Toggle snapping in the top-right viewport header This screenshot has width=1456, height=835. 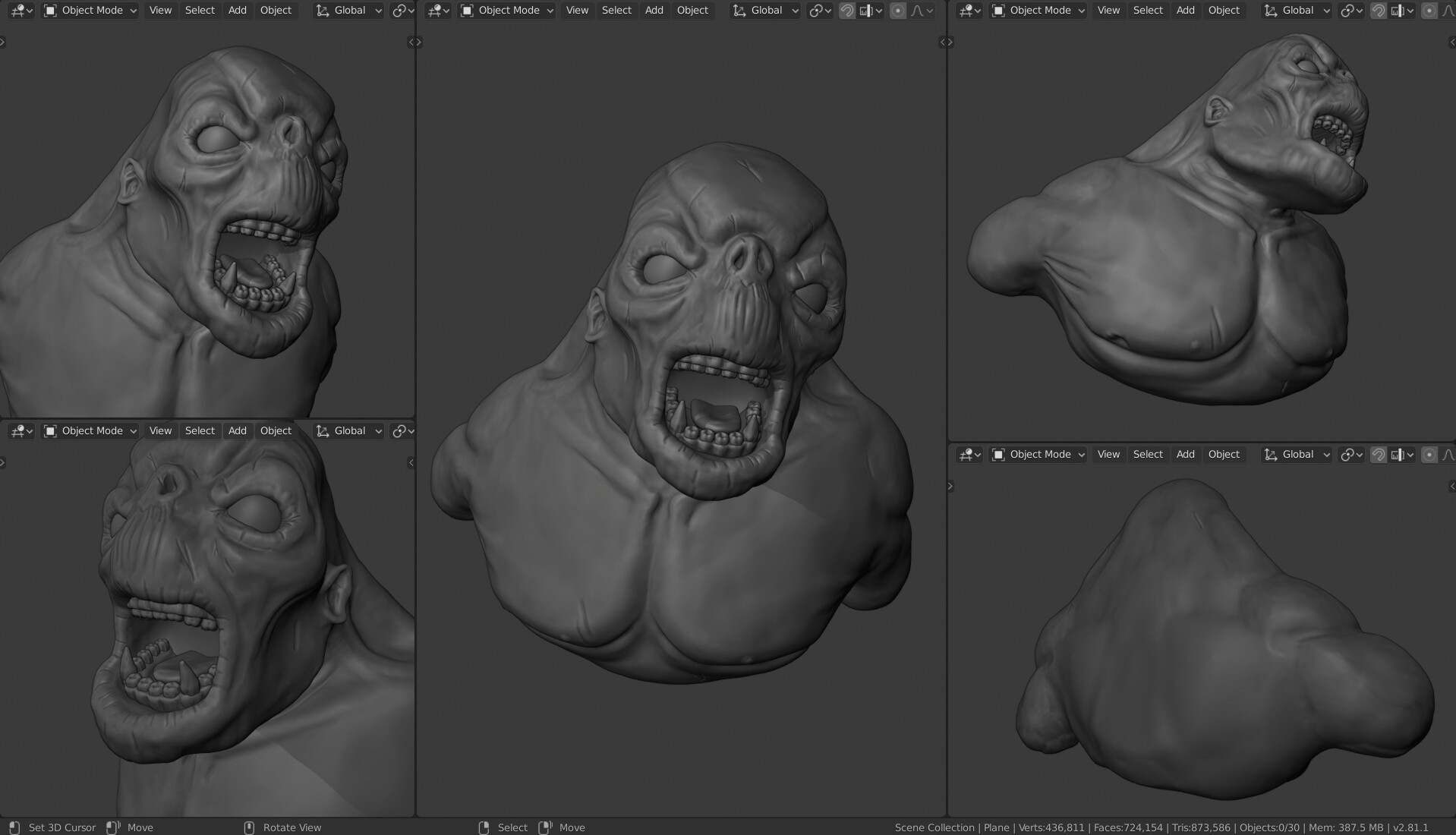[x=1379, y=10]
